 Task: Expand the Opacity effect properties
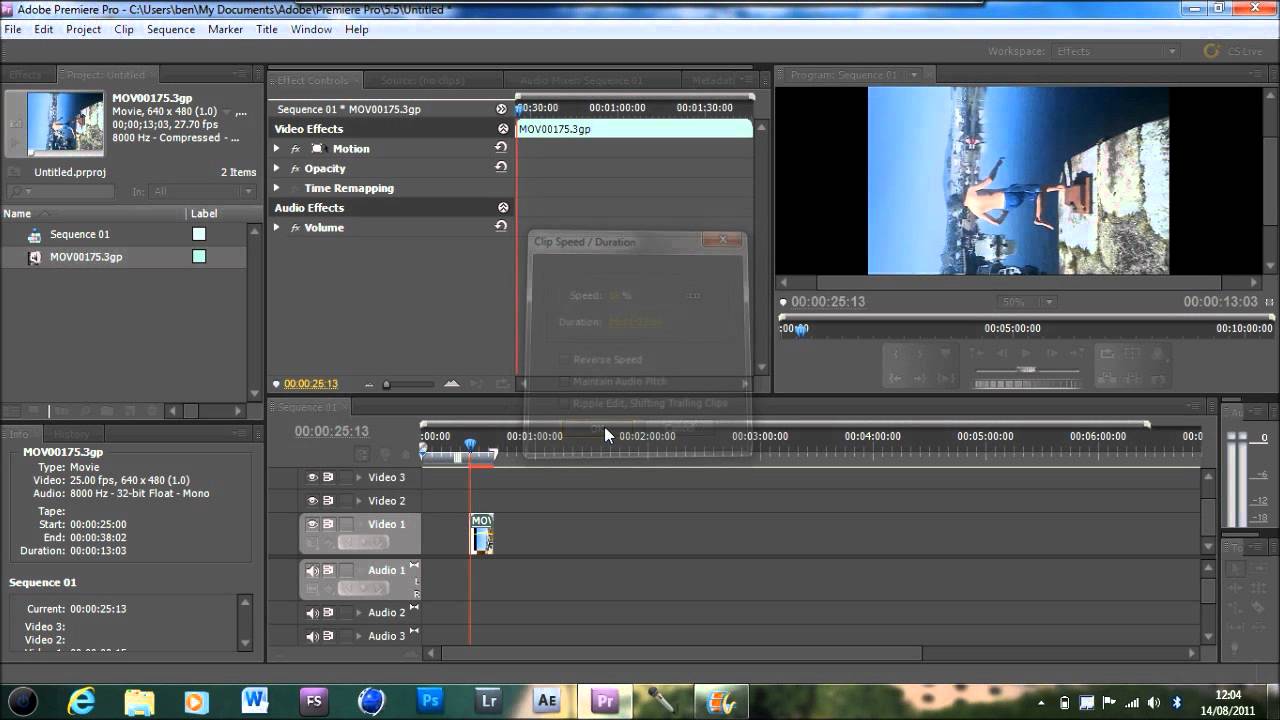[x=277, y=168]
